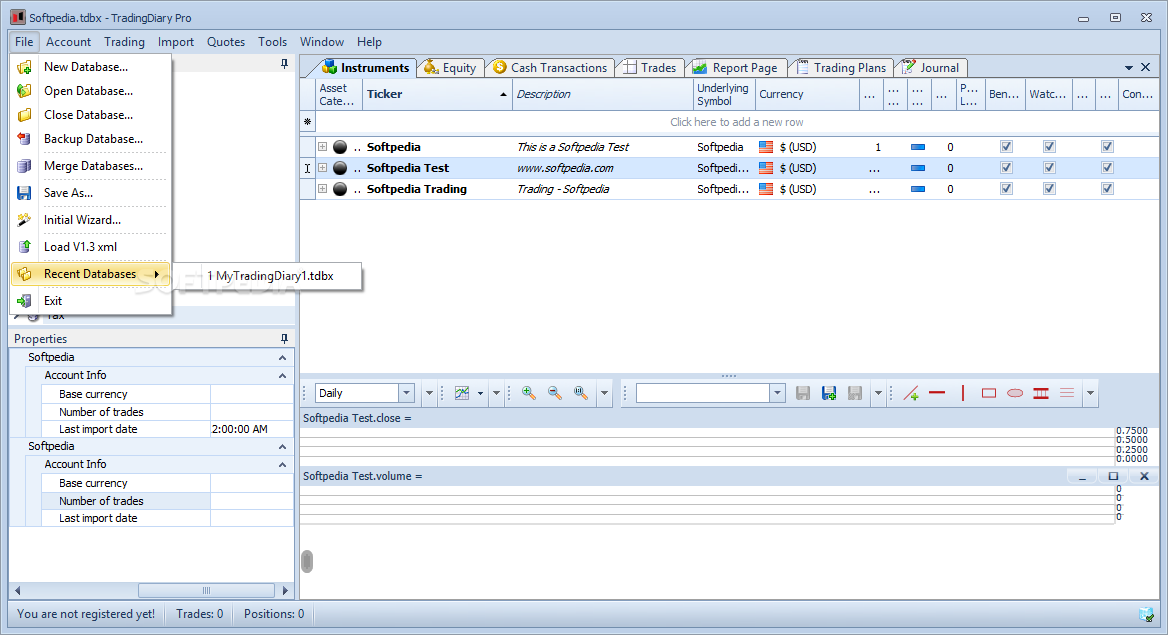Switch to the Cash Transactions tab
The height and width of the screenshot is (635, 1168).
click(550, 68)
